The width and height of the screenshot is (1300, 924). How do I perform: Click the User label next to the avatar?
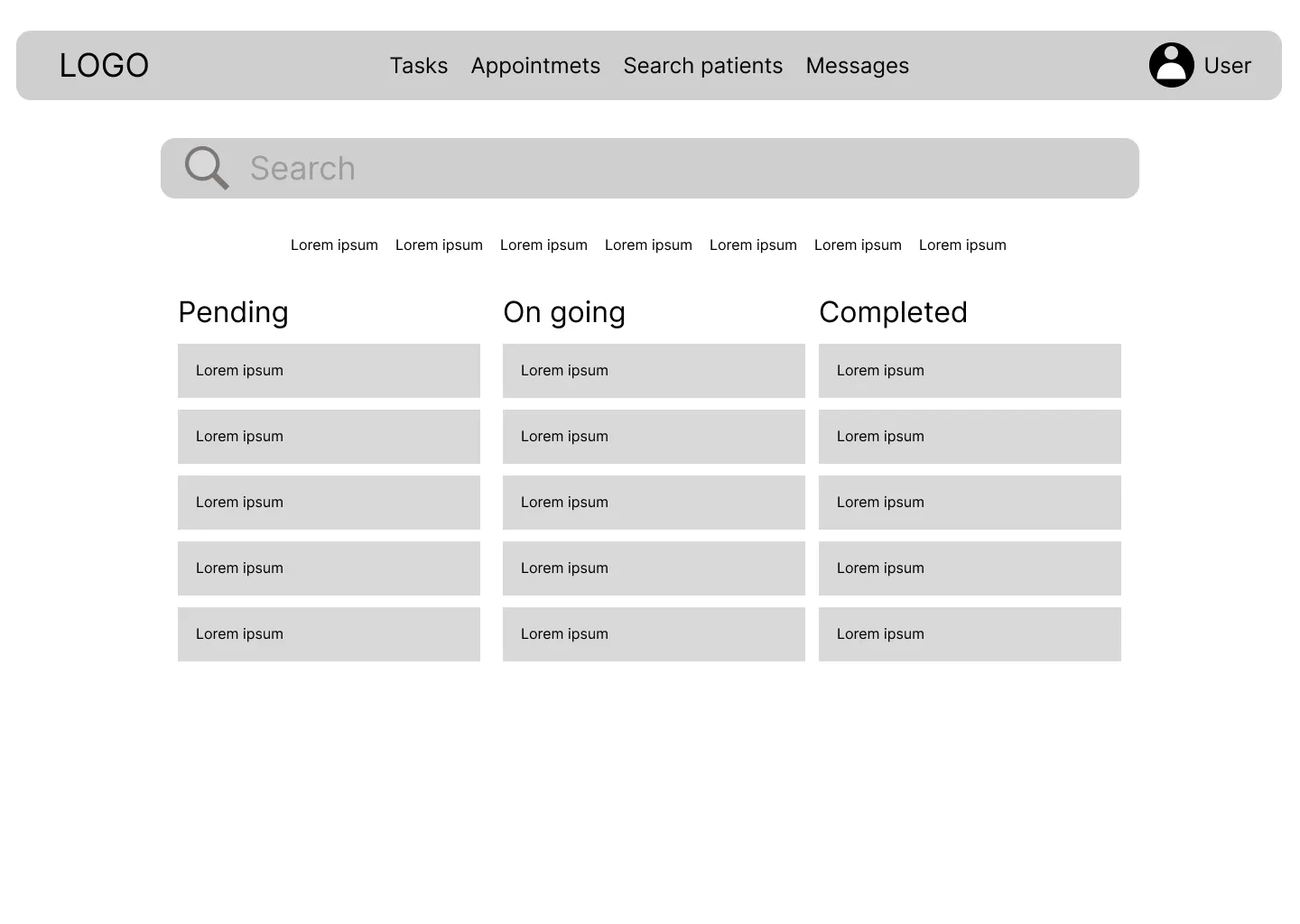tap(1227, 65)
